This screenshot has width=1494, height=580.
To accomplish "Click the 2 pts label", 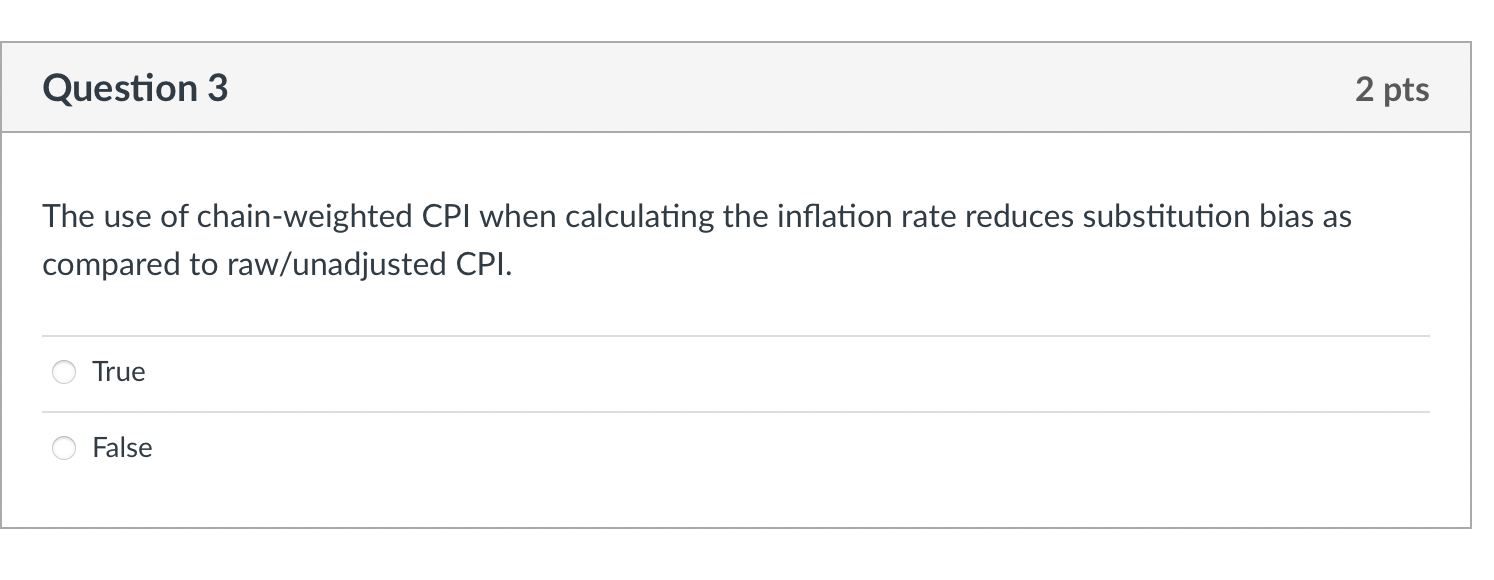I will (1394, 88).
